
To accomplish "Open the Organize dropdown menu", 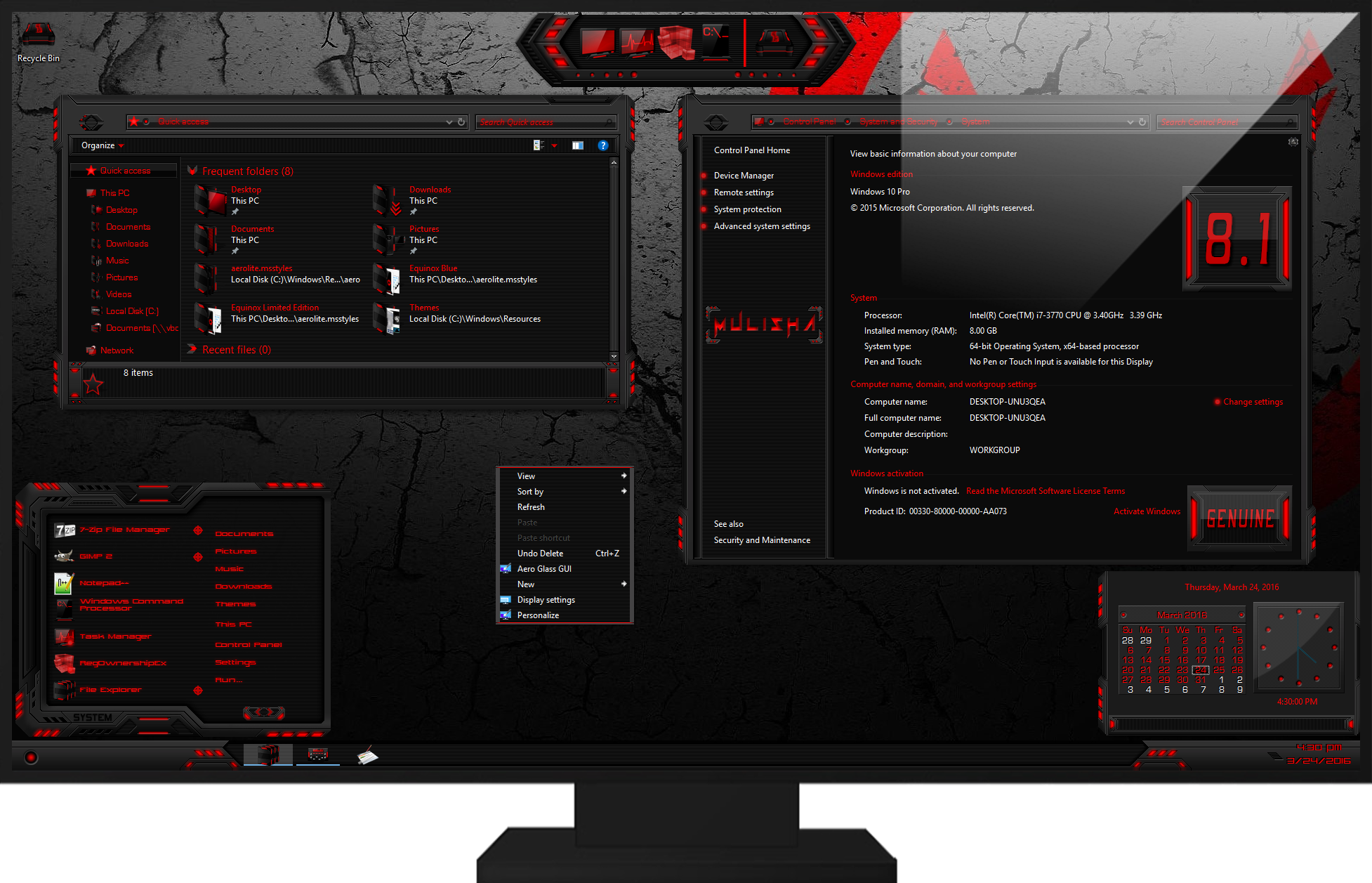I will (x=103, y=145).
